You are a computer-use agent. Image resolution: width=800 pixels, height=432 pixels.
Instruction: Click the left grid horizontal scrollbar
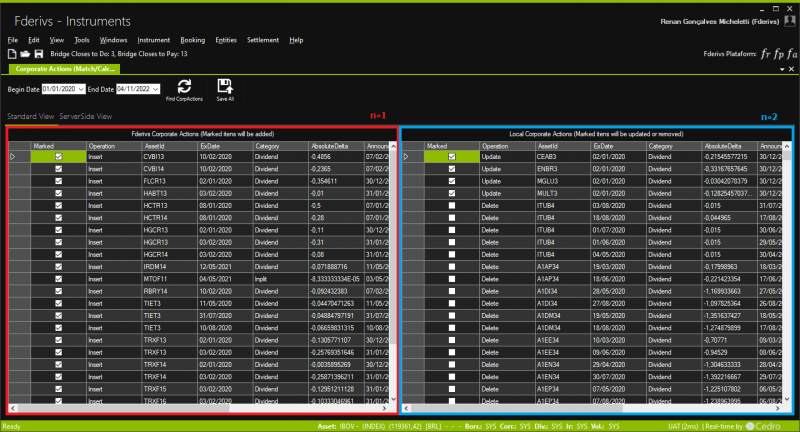coord(200,409)
